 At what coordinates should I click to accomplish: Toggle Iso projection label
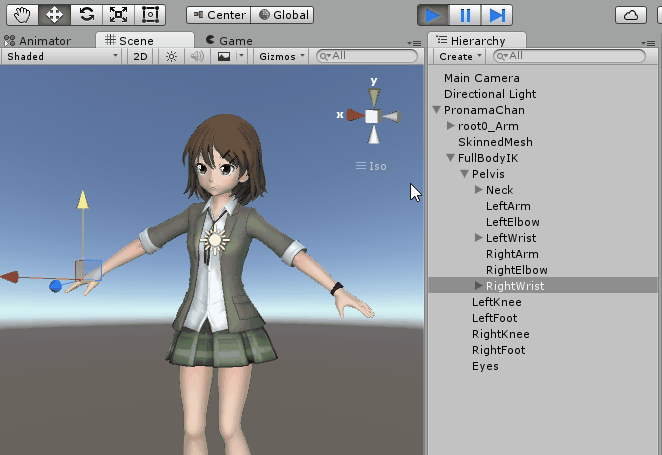(371, 166)
